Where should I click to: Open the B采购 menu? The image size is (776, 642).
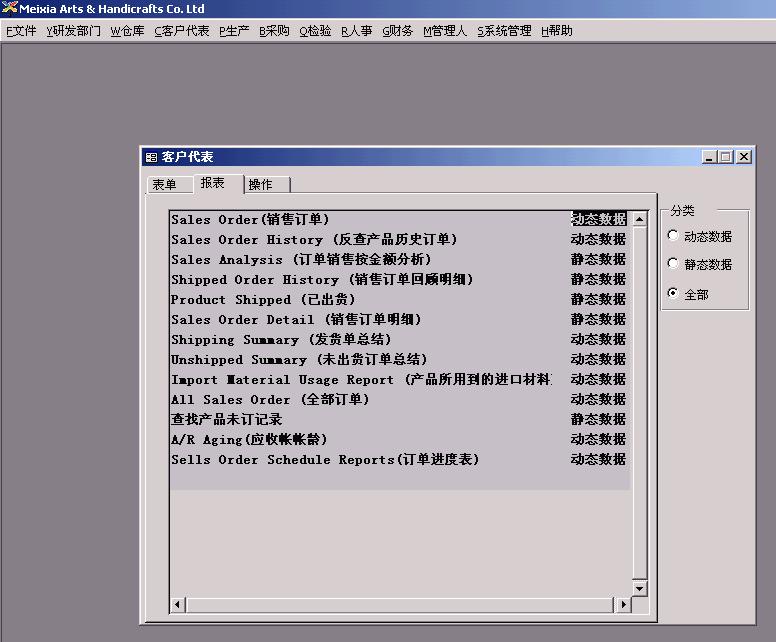(x=274, y=31)
